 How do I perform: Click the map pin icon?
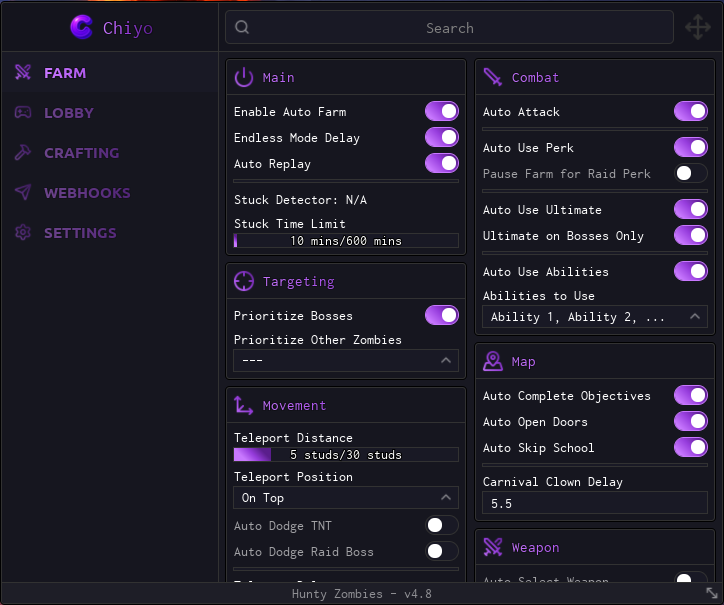tap(493, 361)
